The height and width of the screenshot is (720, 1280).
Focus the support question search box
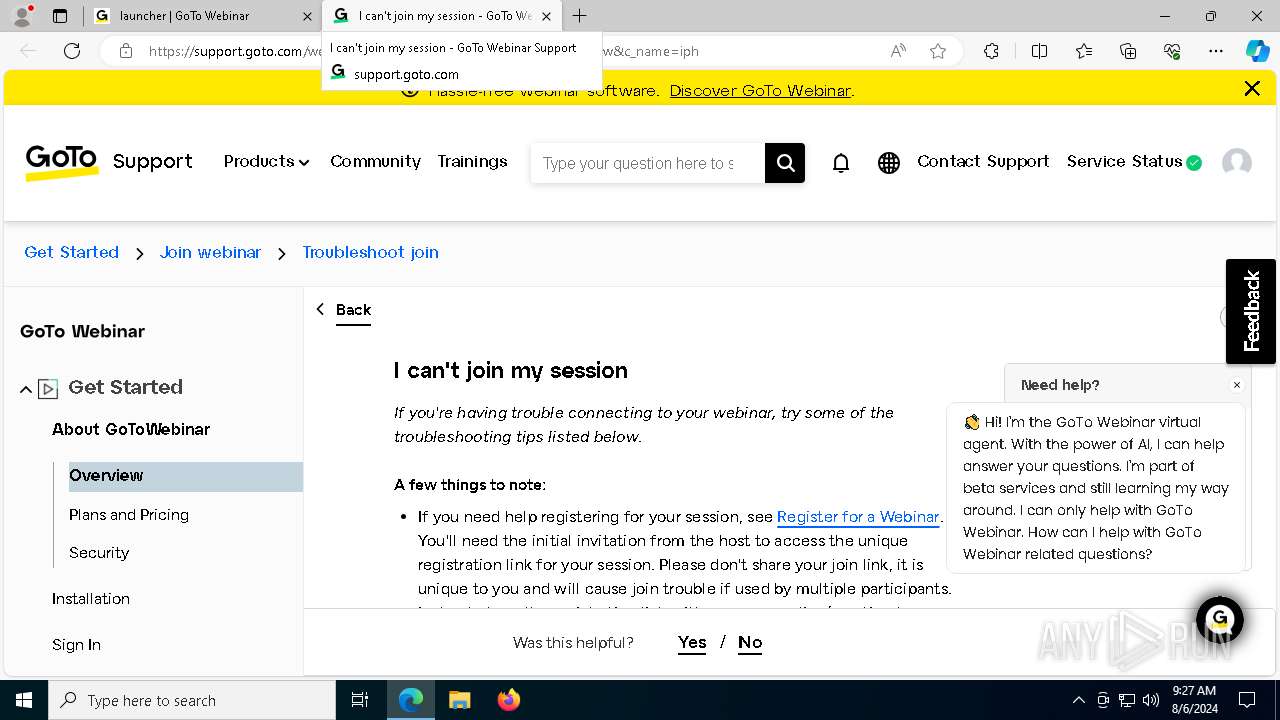click(648, 163)
